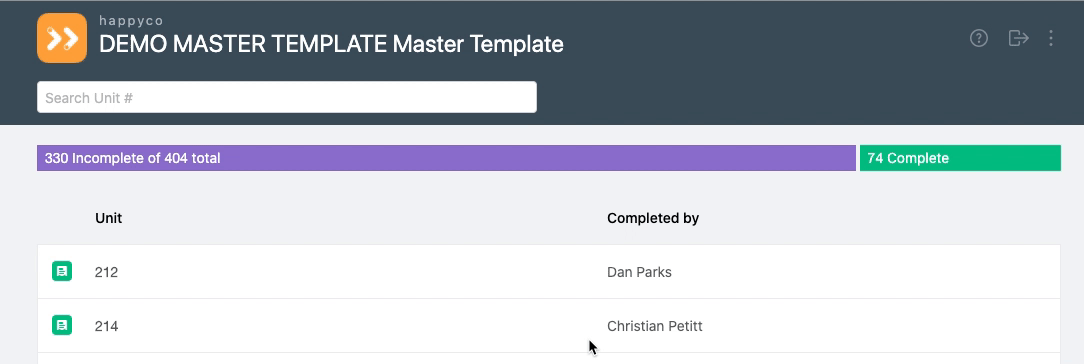Click the green report icon for unit 214
Image resolution: width=1084 pixels, height=364 pixels.
tap(62, 325)
